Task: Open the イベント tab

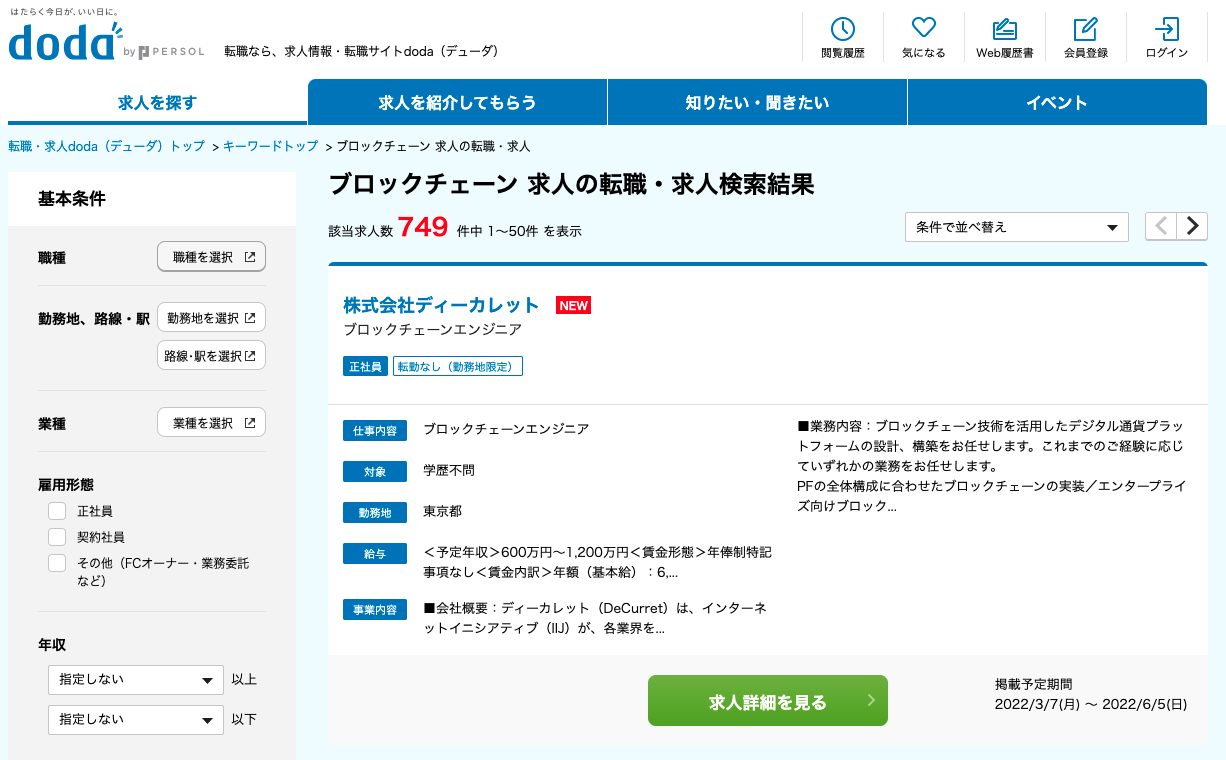Action: [1057, 102]
